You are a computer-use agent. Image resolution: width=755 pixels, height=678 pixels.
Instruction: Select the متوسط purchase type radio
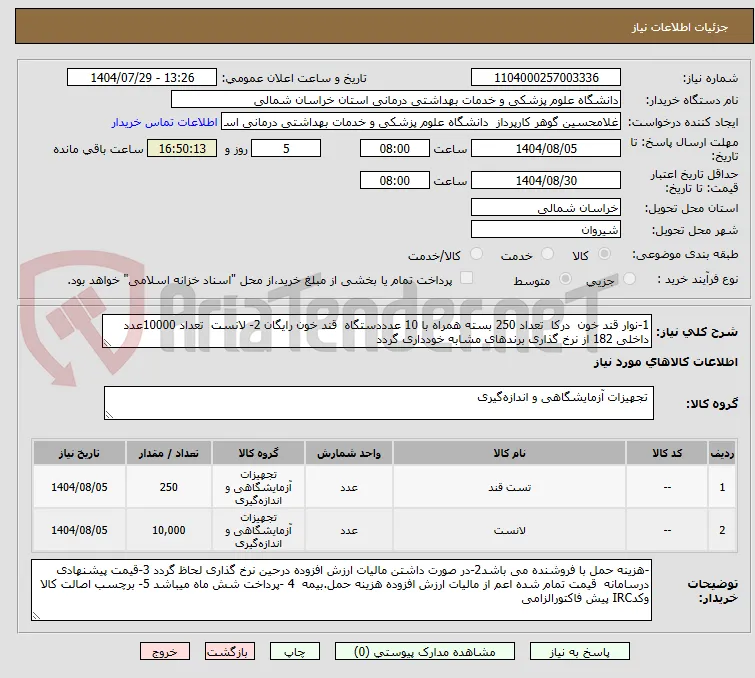click(565, 279)
